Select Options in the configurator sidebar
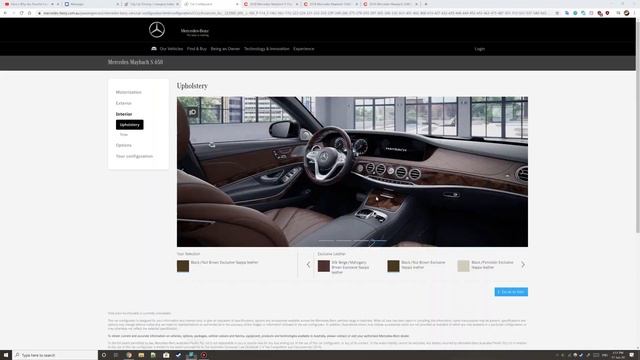Screen dimensions: 640x360 click(124, 145)
